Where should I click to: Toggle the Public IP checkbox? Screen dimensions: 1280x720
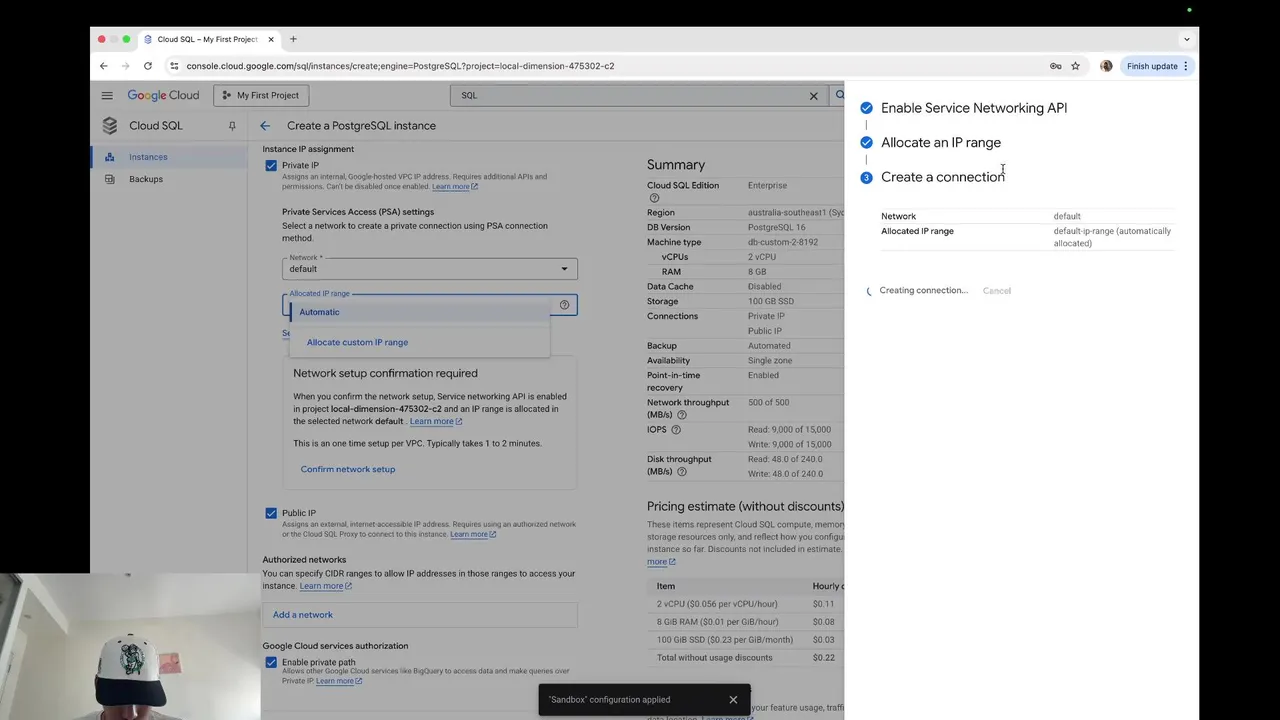coord(271,513)
